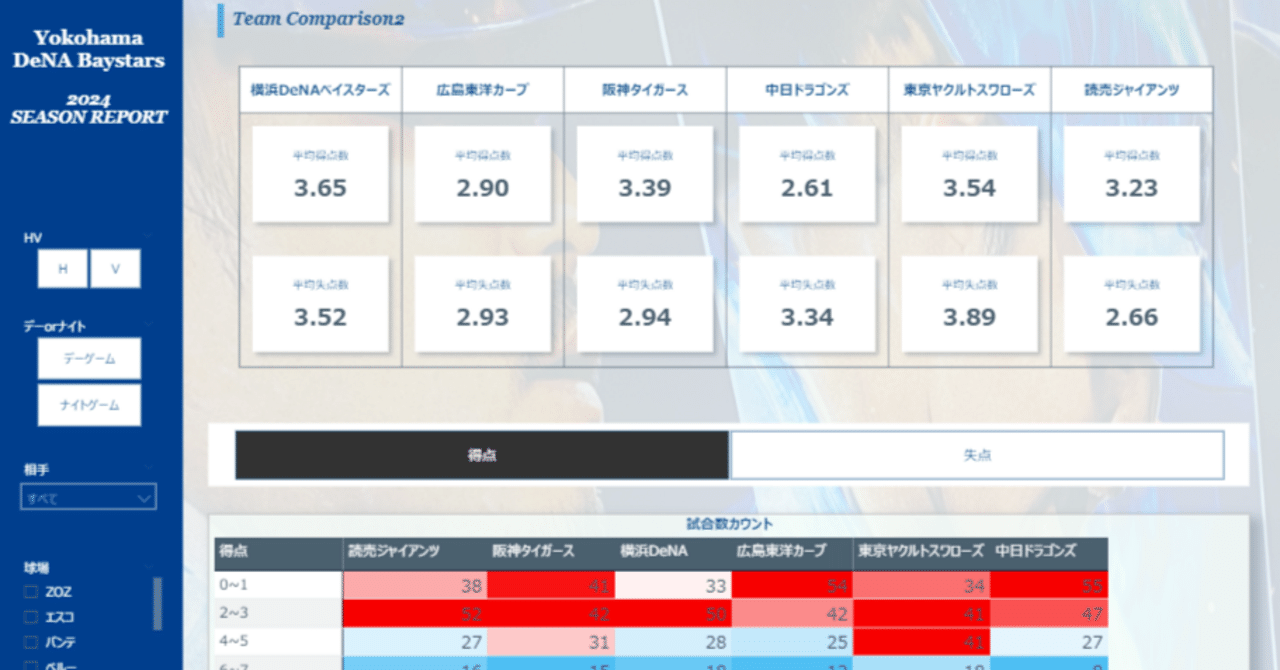
Task: Collapse the デーorナイト slicer chevron
Action: [x=148, y=326]
